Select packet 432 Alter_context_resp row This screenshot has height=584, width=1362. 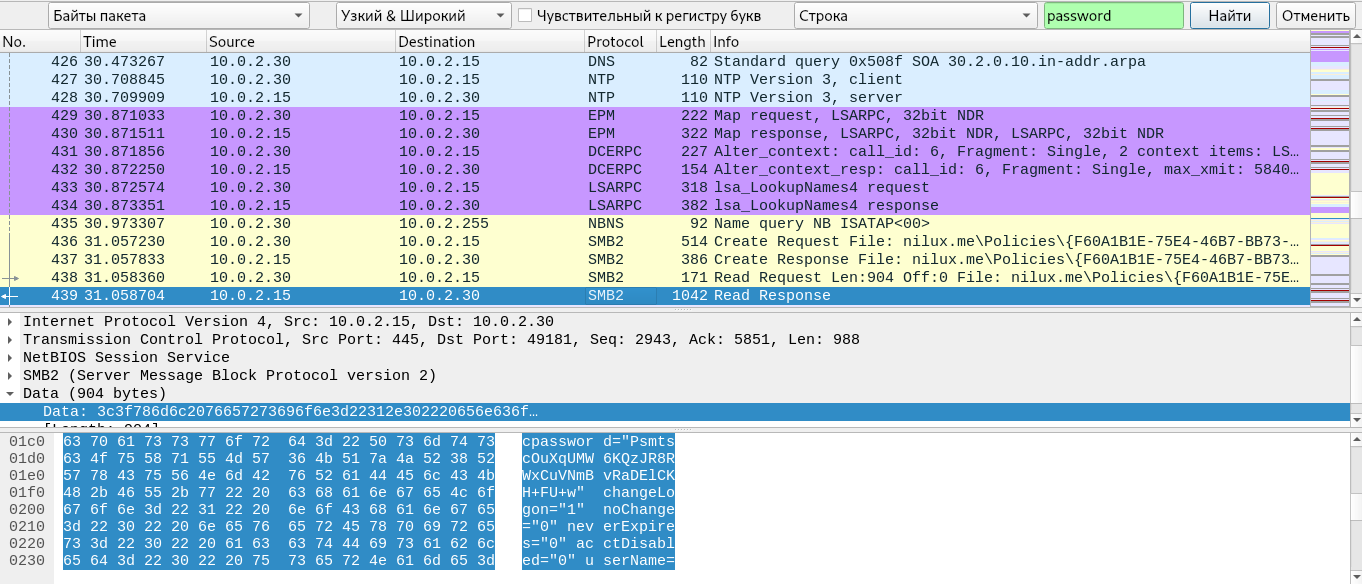(655, 170)
